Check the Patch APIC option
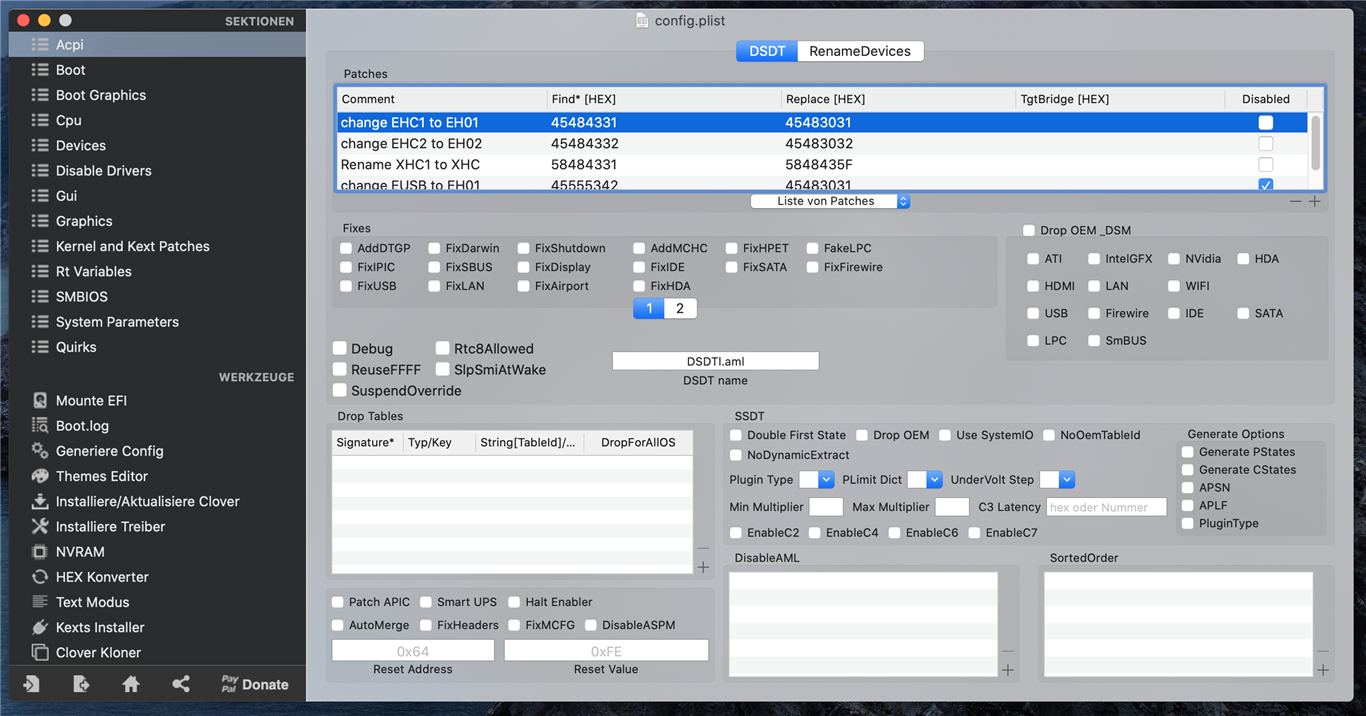1366x716 pixels. point(338,602)
